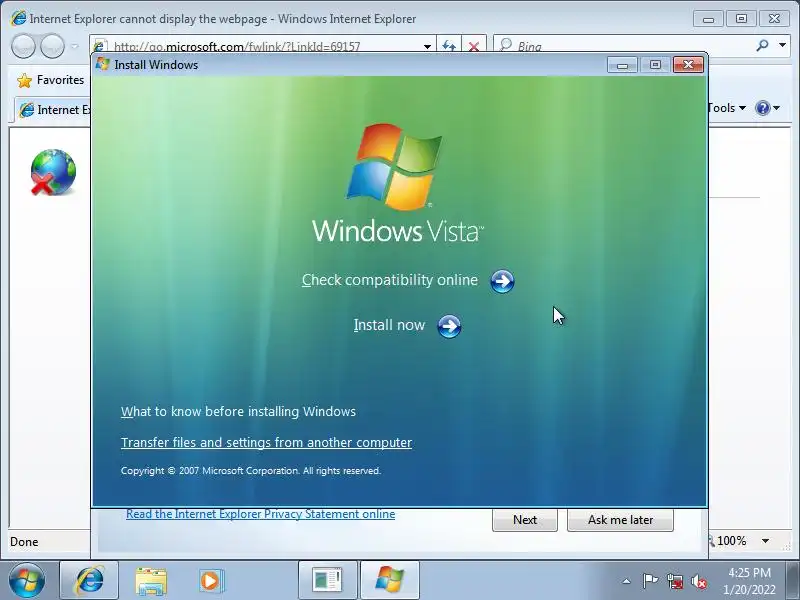Image resolution: width=800 pixels, height=600 pixels.
Task: Click the Internet Explorer title bar icon
Action: (18, 18)
